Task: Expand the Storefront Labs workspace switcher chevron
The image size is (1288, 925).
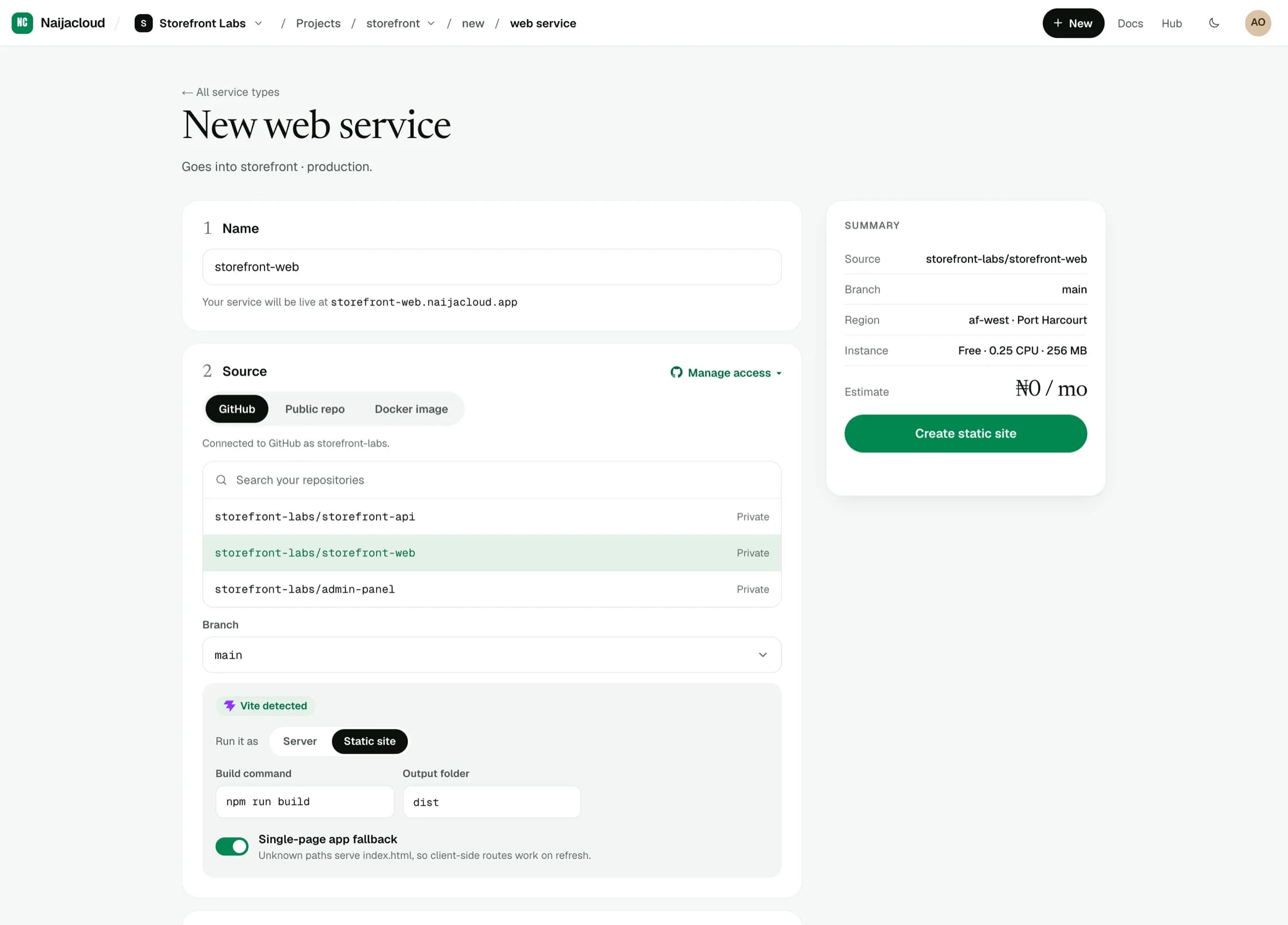Action: pos(258,23)
